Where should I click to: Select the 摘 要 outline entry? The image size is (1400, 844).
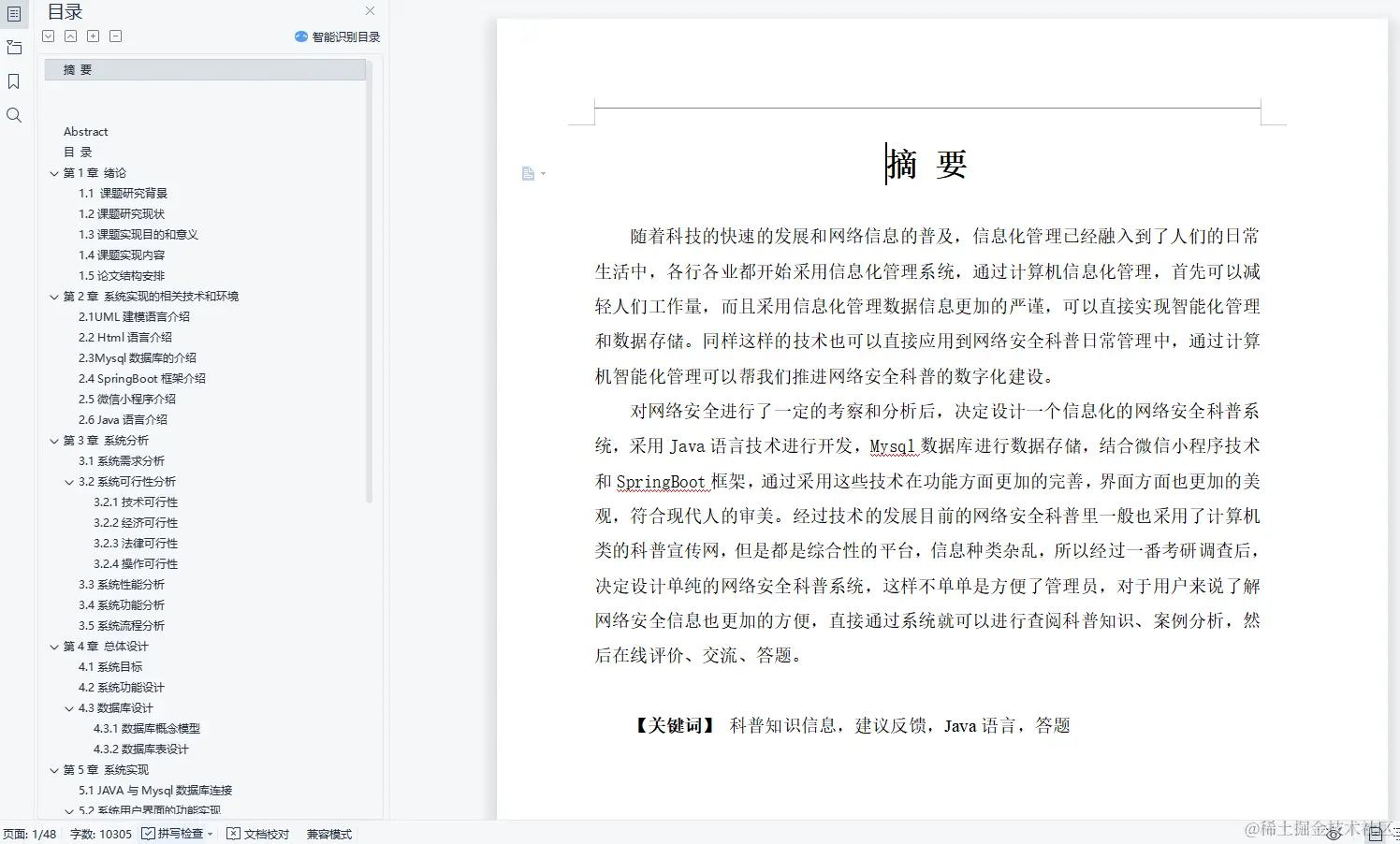205,70
